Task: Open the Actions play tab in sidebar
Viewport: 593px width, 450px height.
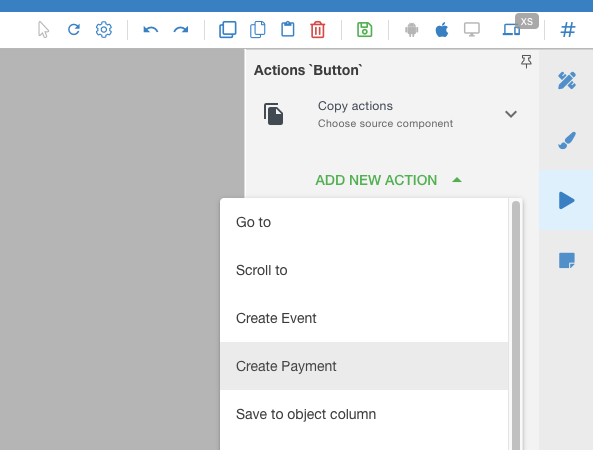Action: tap(566, 200)
